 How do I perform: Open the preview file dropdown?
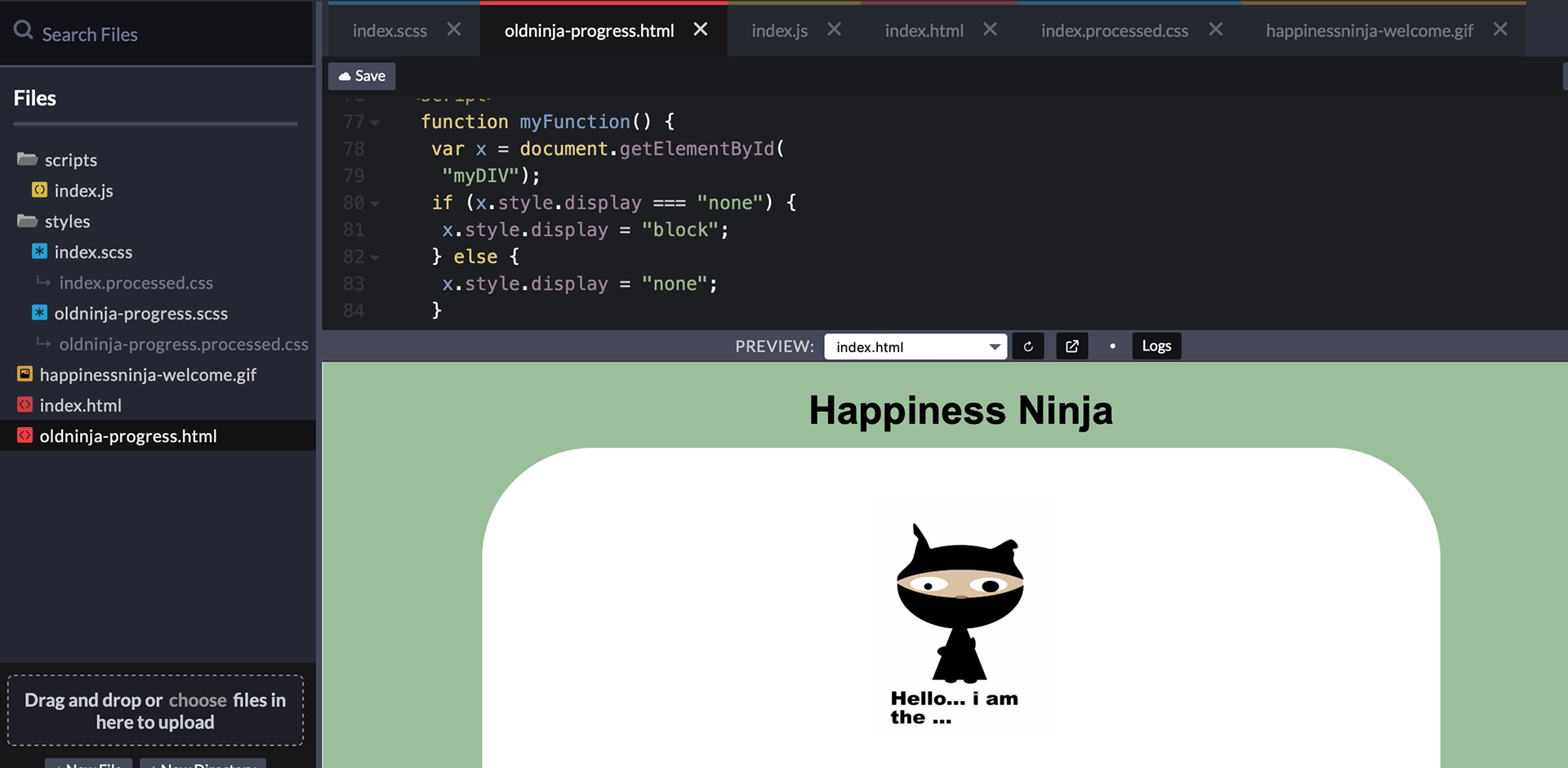tap(915, 346)
